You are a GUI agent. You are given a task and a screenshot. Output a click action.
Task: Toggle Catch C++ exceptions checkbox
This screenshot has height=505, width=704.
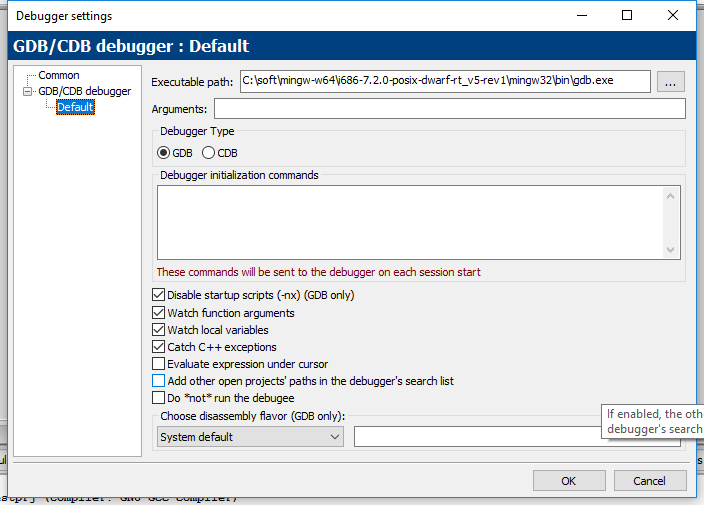tap(158, 347)
